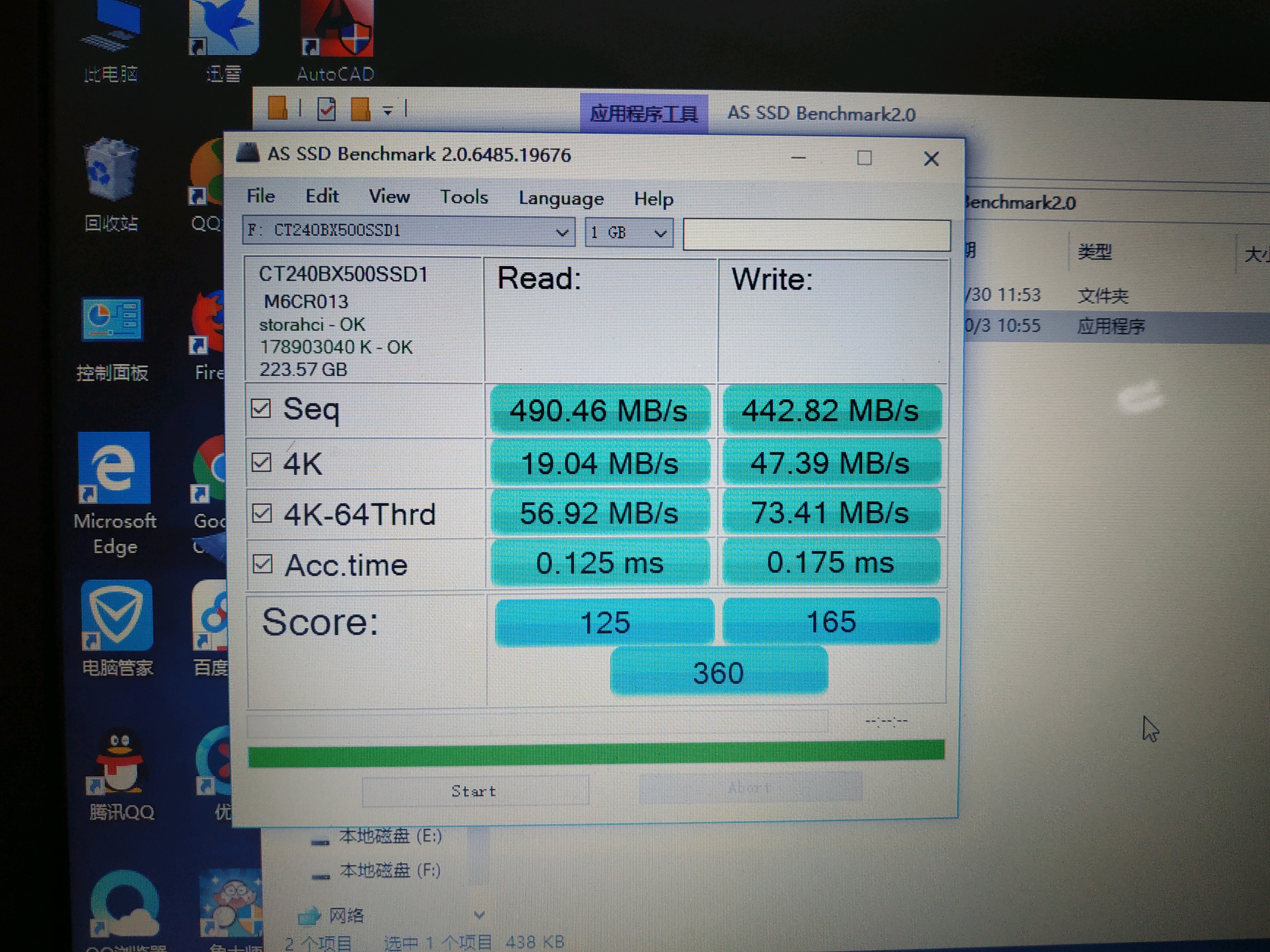Uncheck the Seq test checkbox
The height and width of the screenshot is (952, 1270).
click(261, 409)
